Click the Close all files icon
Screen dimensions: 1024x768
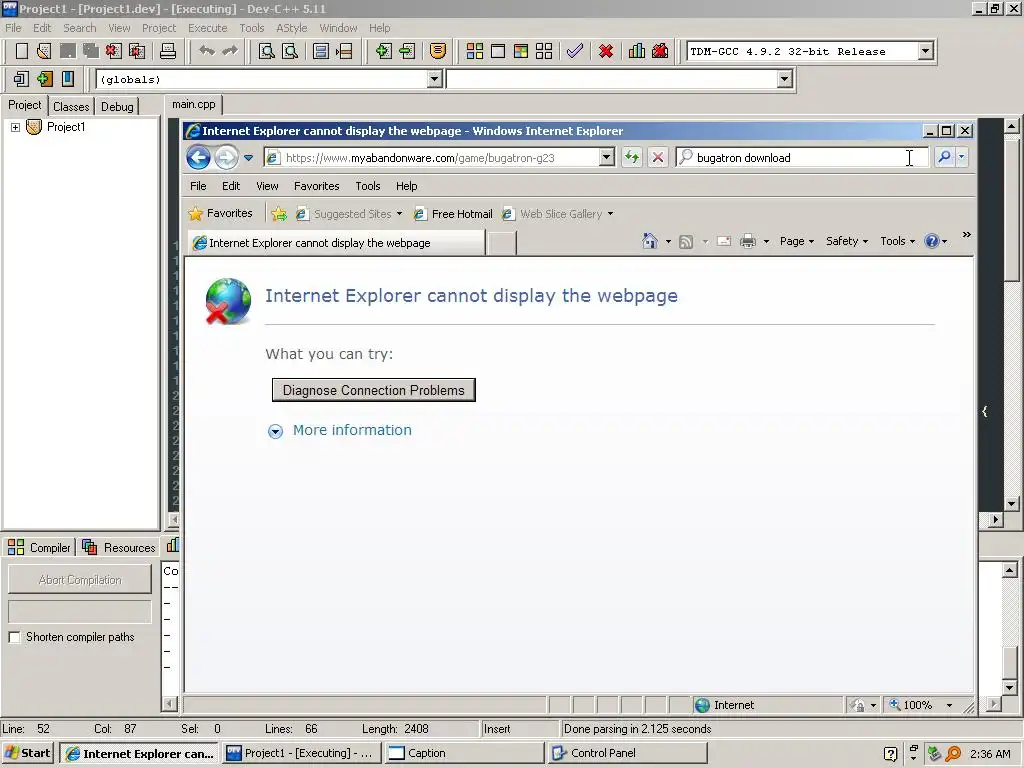pos(137,51)
